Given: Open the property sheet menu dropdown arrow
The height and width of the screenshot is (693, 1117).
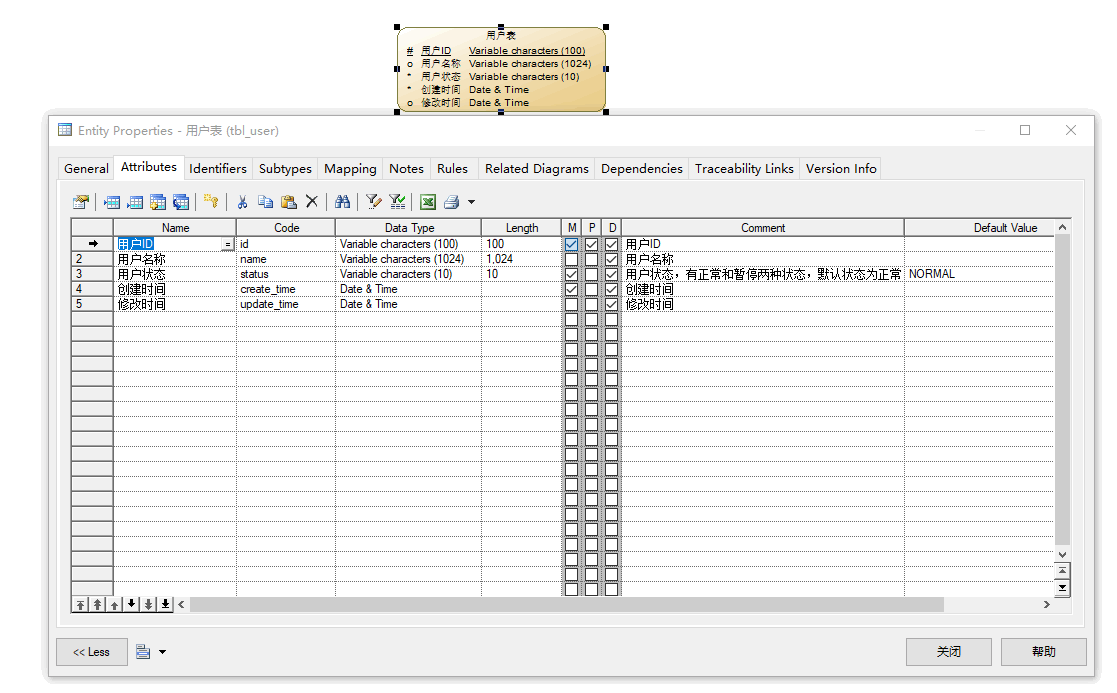Looking at the screenshot, I should click(x=162, y=652).
